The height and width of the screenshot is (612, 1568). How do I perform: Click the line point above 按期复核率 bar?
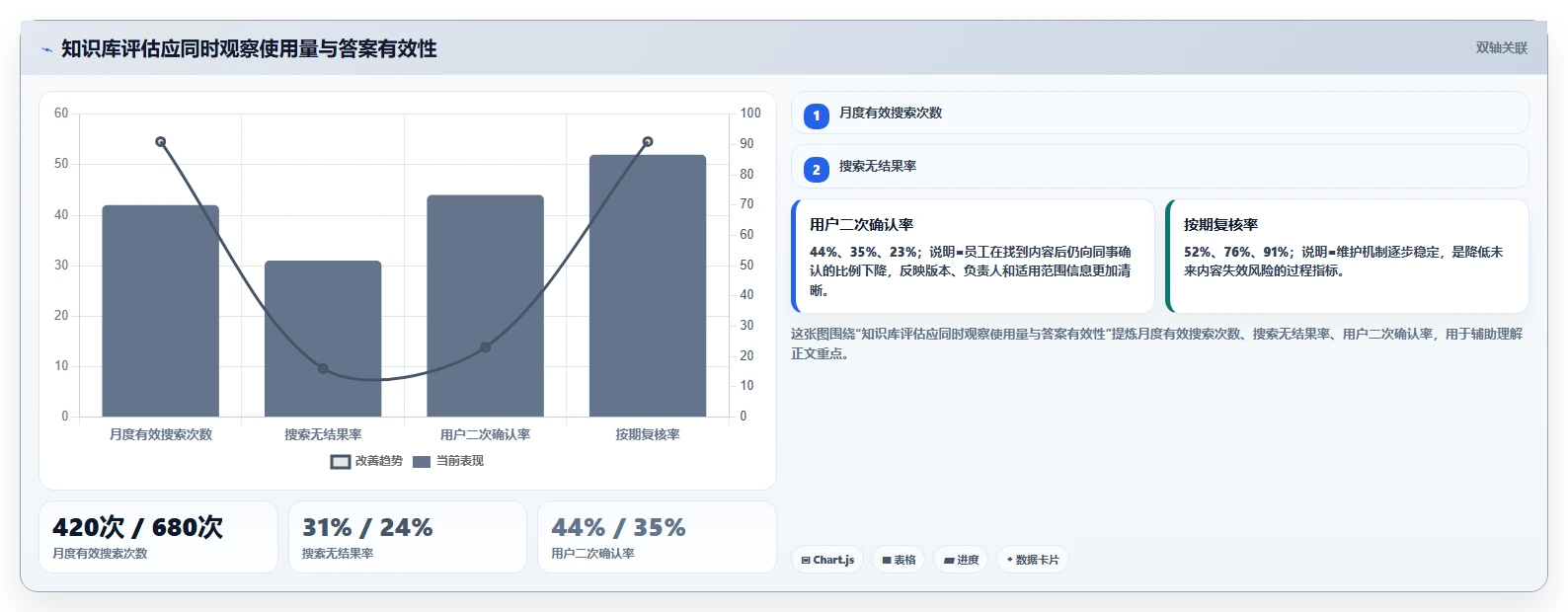[x=648, y=142]
